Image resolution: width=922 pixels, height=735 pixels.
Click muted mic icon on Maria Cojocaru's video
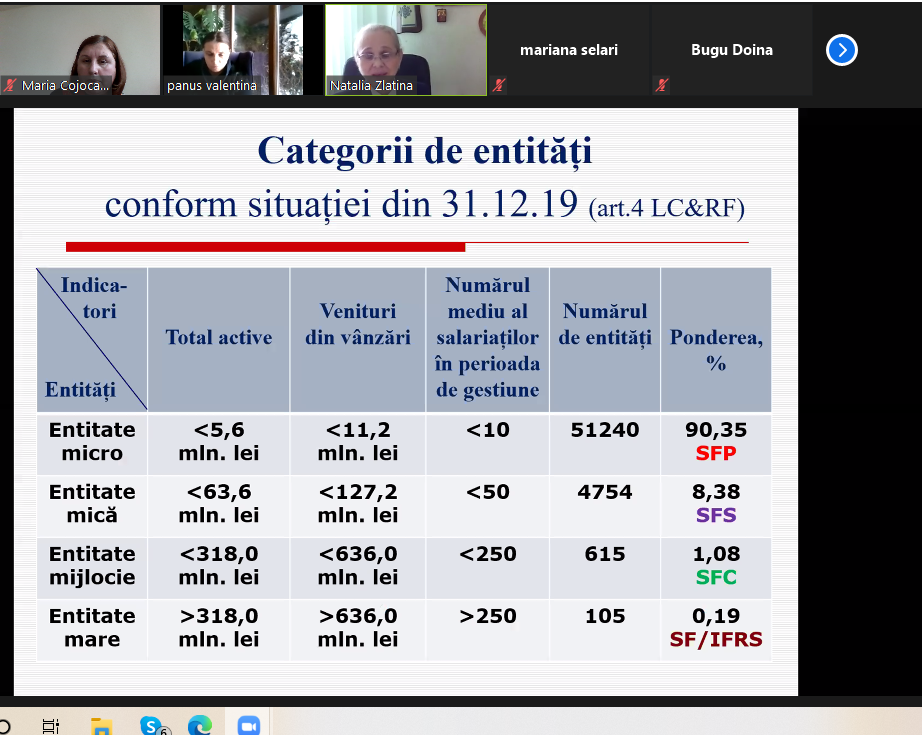pyautogui.click(x=10, y=86)
